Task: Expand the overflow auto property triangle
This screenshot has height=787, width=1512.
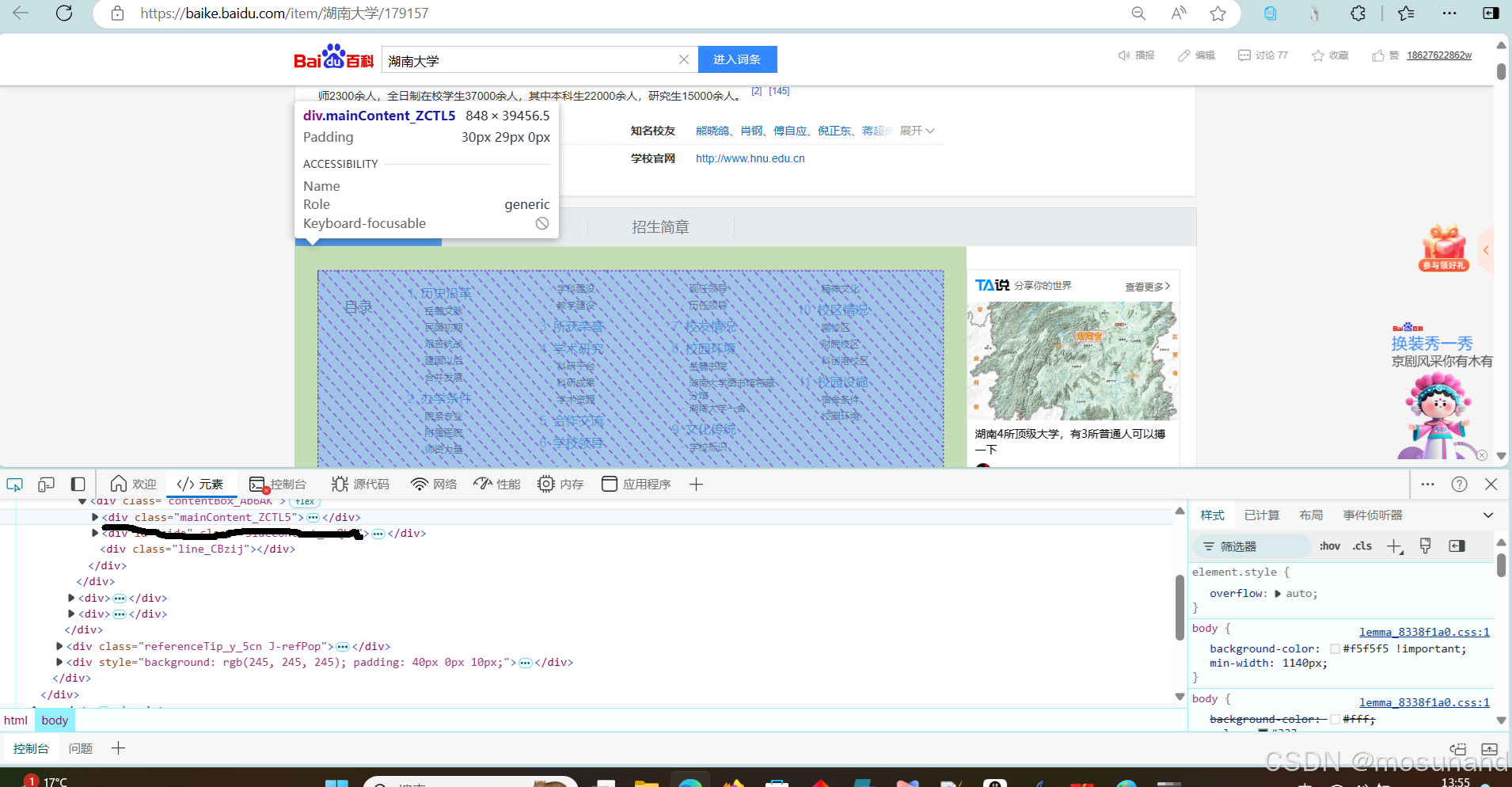Action: (x=1278, y=594)
